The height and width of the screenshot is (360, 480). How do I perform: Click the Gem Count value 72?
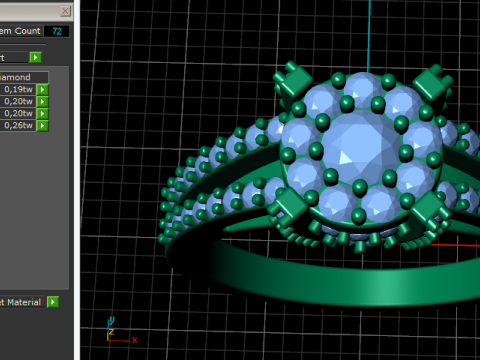pyautogui.click(x=57, y=31)
